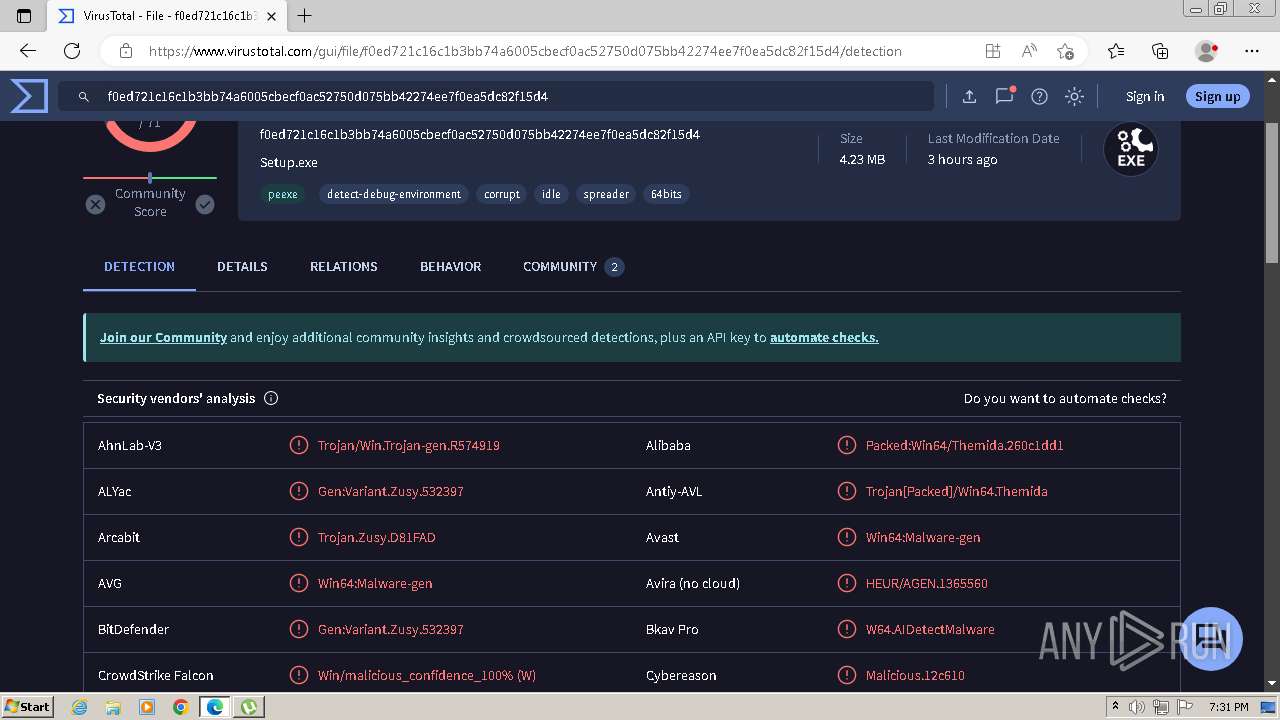Switch to the RELATIONS tab
The image size is (1280, 720).
344,267
